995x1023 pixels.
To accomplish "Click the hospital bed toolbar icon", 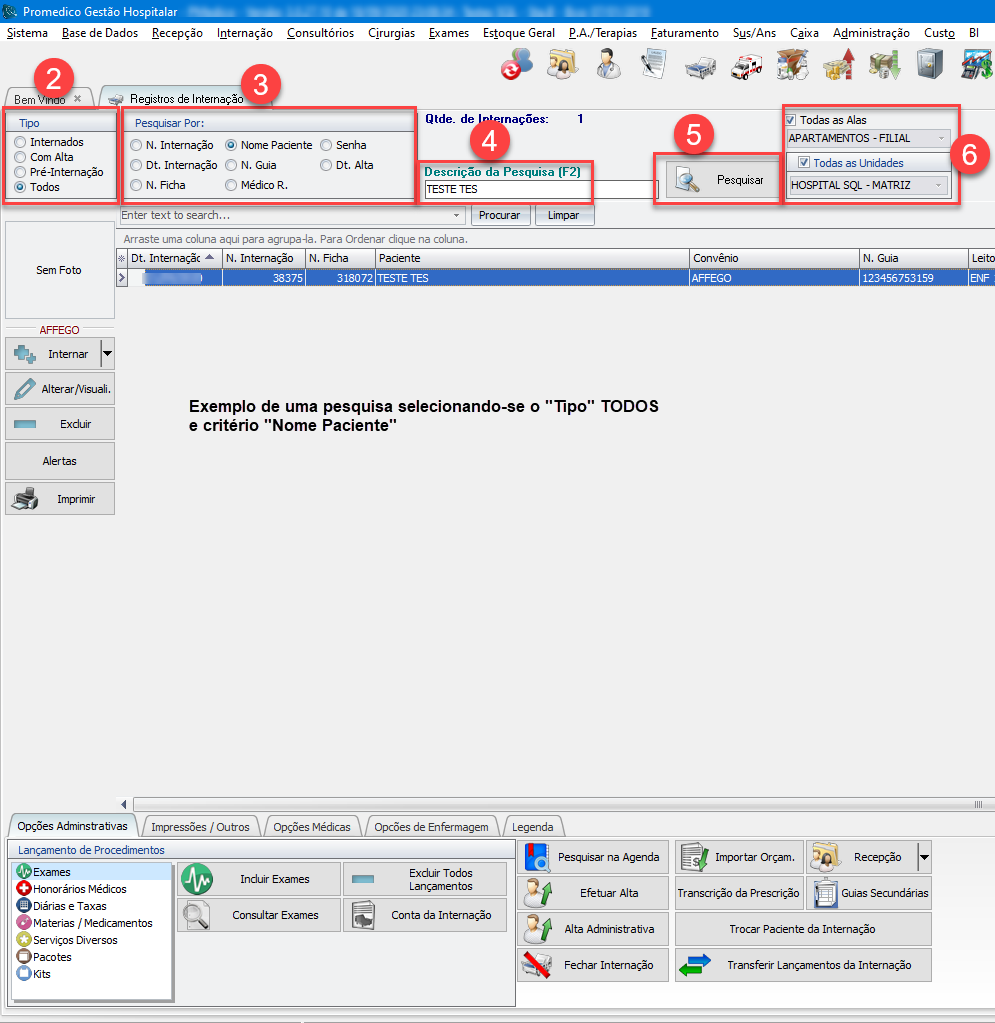I will (x=700, y=65).
